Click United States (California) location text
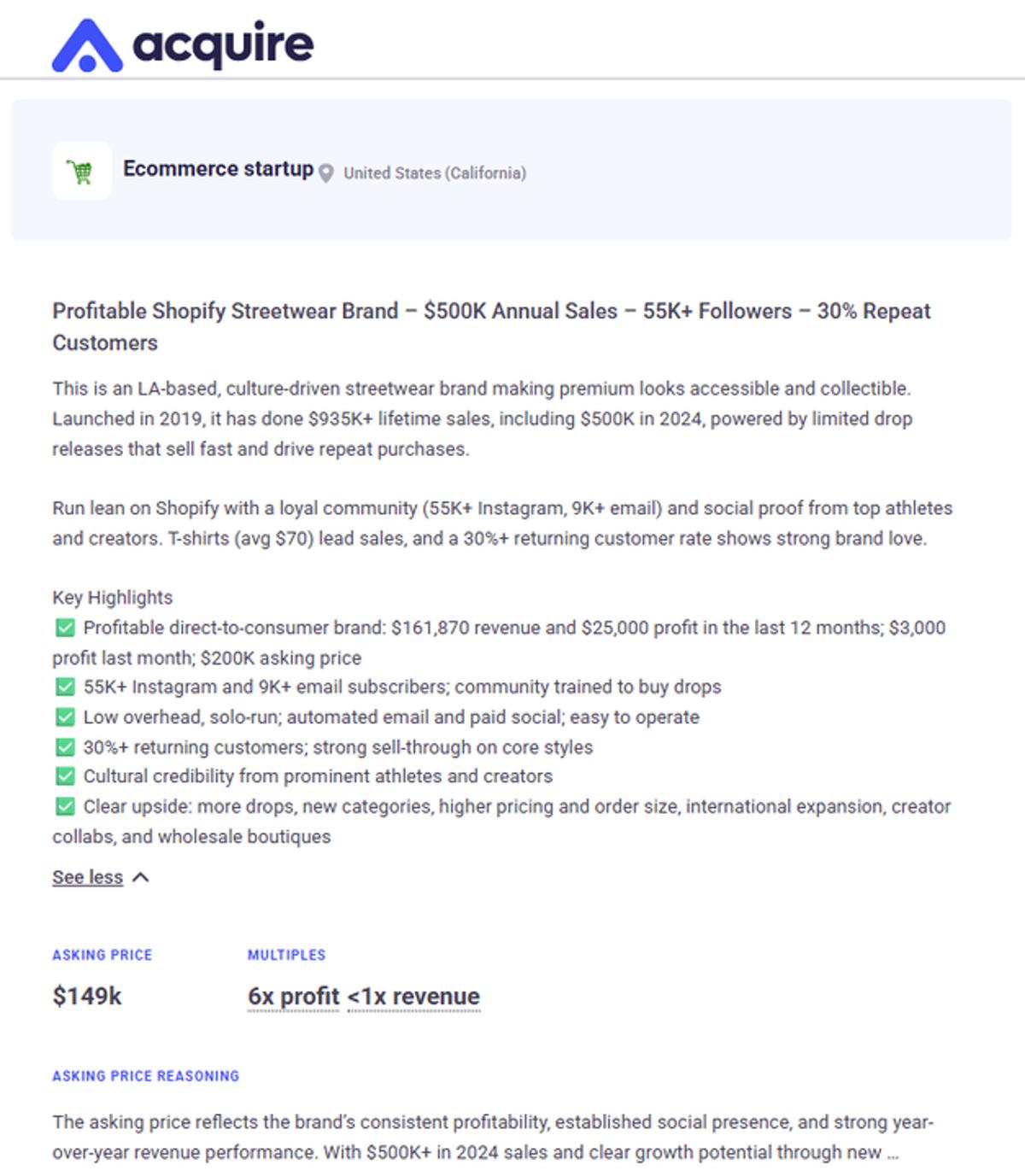This screenshot has height=1176, width=1025. [434, 173]
